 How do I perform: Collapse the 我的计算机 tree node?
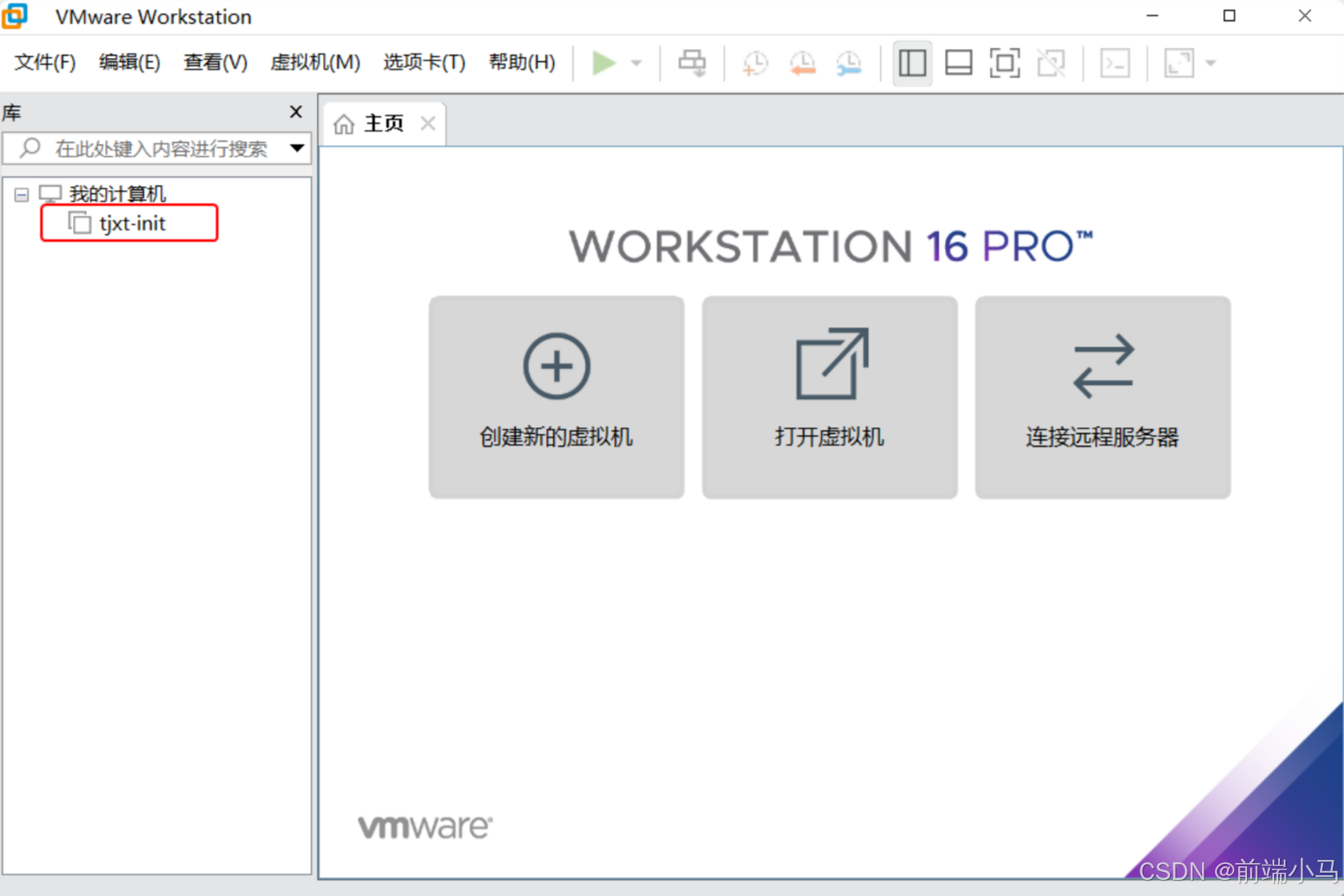pyautogui.click(x=22, y=195)
